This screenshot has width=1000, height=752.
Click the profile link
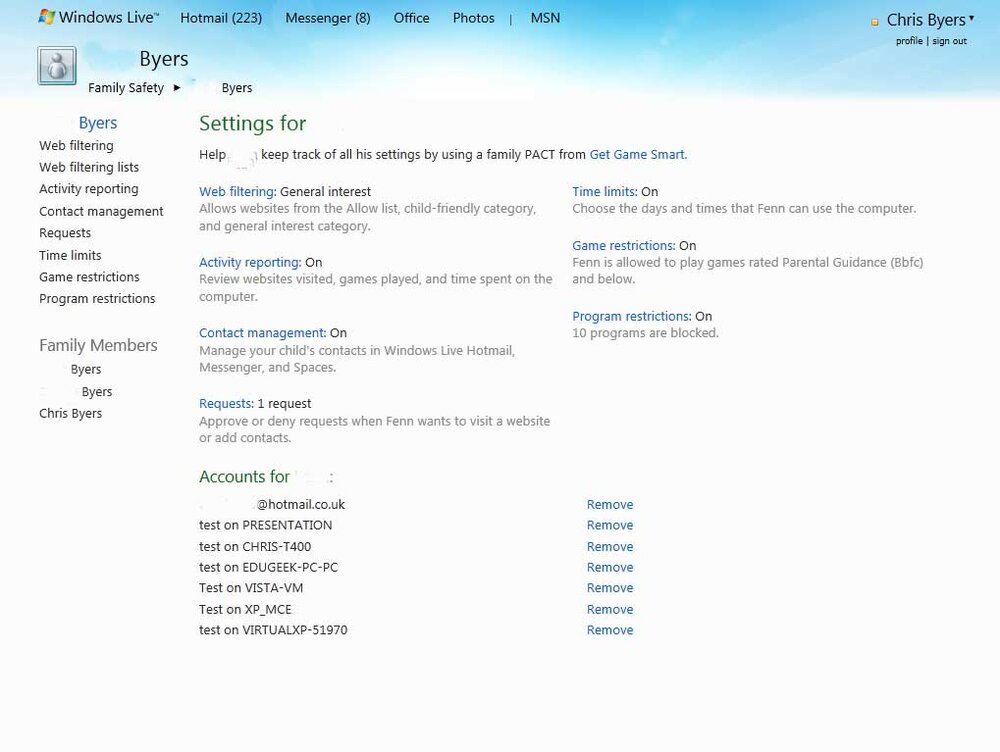click(x=909, y=41)
